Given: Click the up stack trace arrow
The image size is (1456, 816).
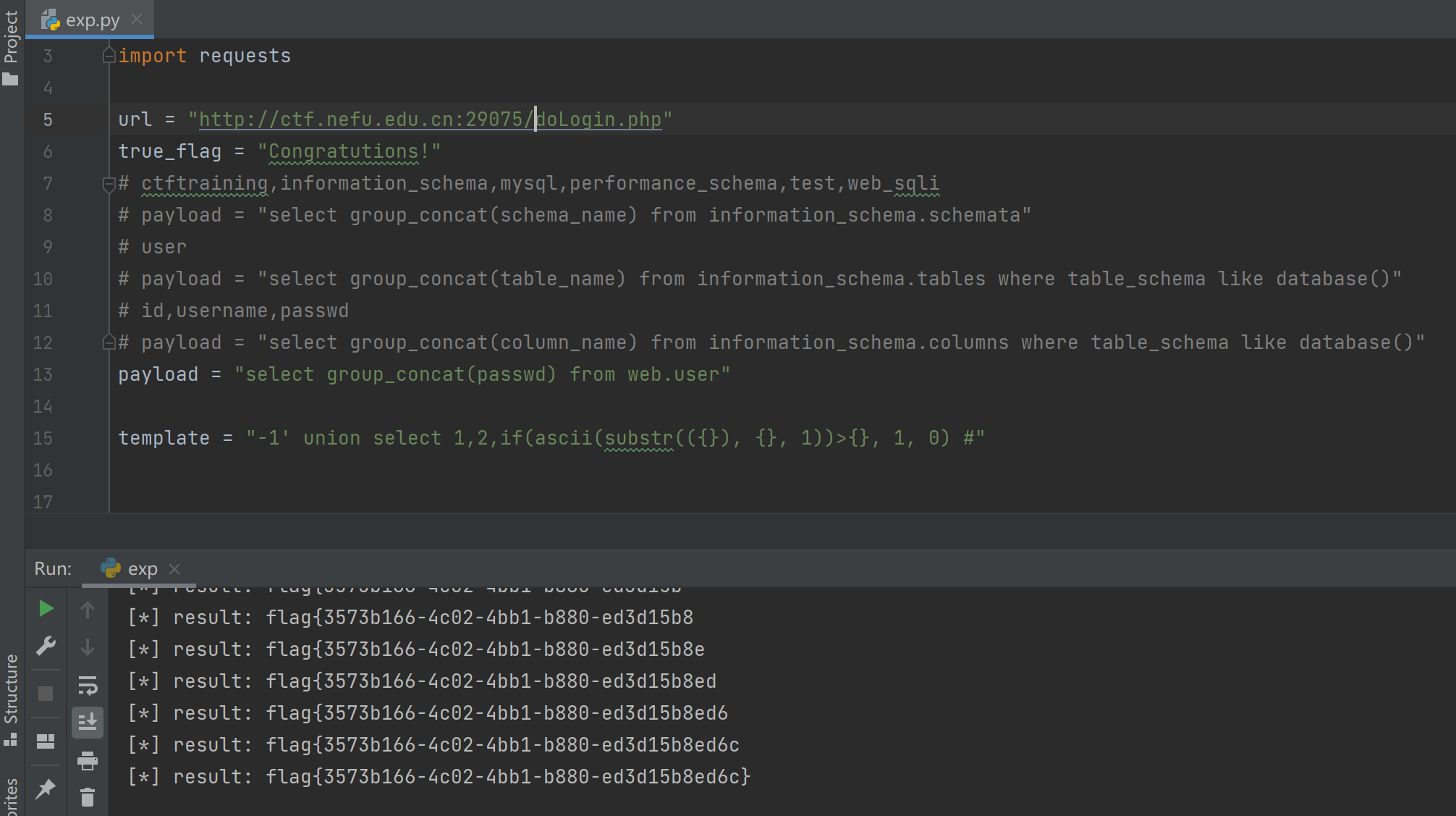Looking at the screenshot, I should pyautogui.click(x=88, y=610).
